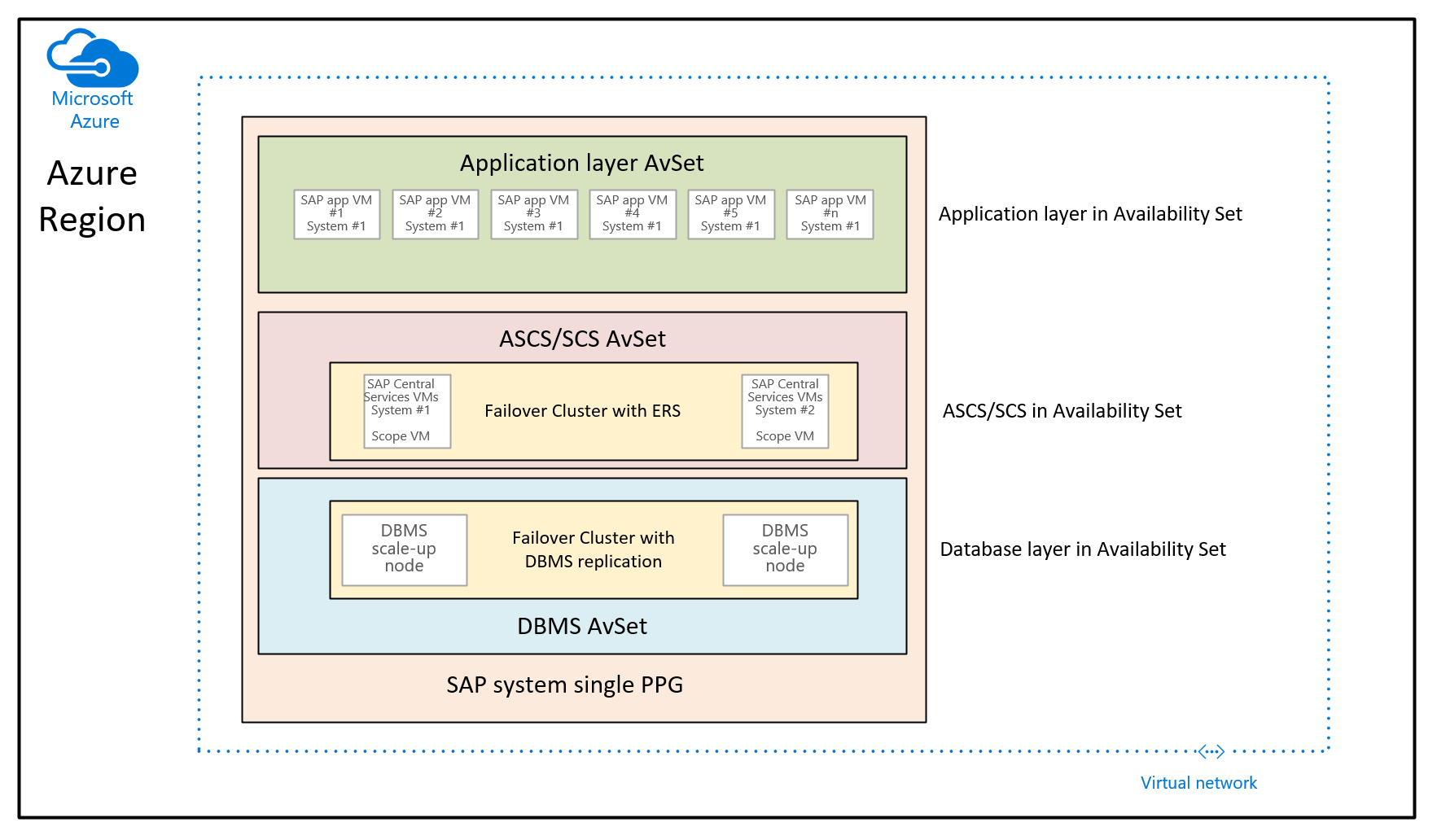Click the virtual network arrows icon
The image size is (1437, 840).
pyautogui.click(x=1211, y=751)
